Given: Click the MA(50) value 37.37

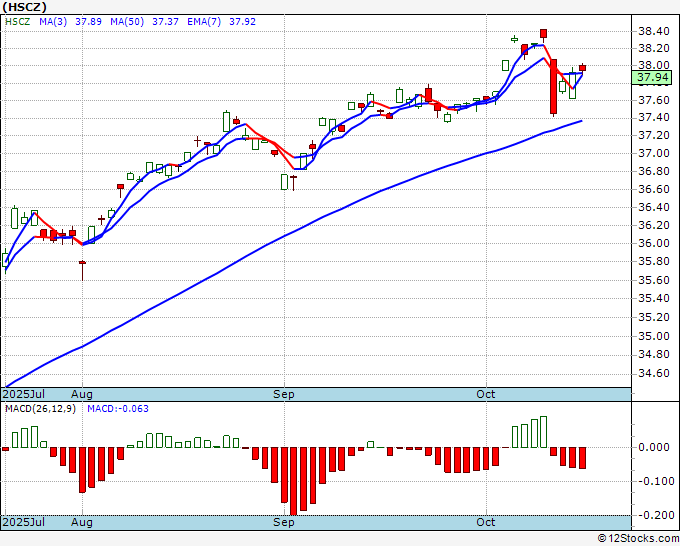Looking at the screenshot, I should 165,22.
